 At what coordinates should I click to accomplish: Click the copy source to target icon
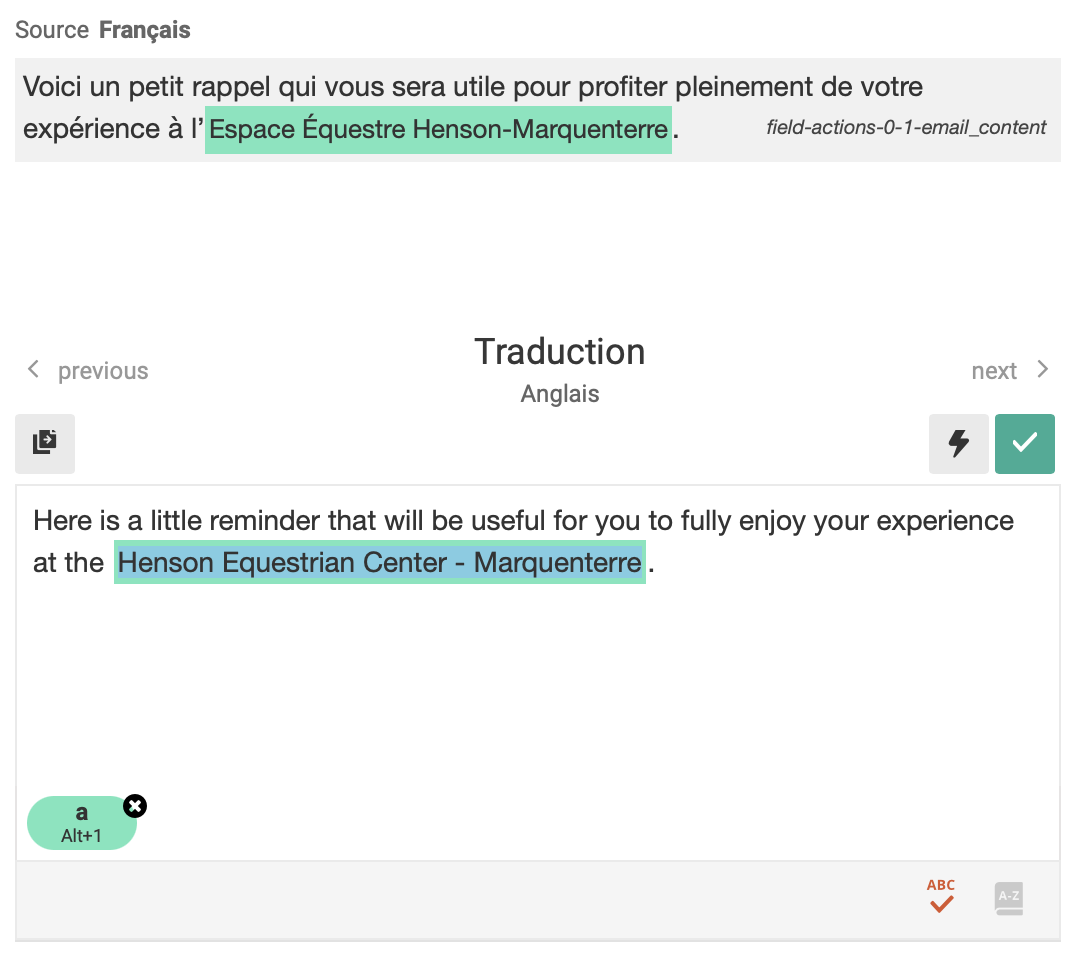pos(45,443)
